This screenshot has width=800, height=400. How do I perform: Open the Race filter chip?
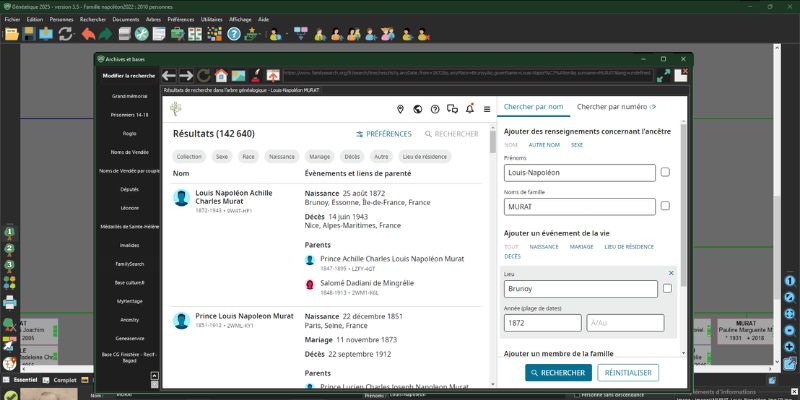[248, 157]
